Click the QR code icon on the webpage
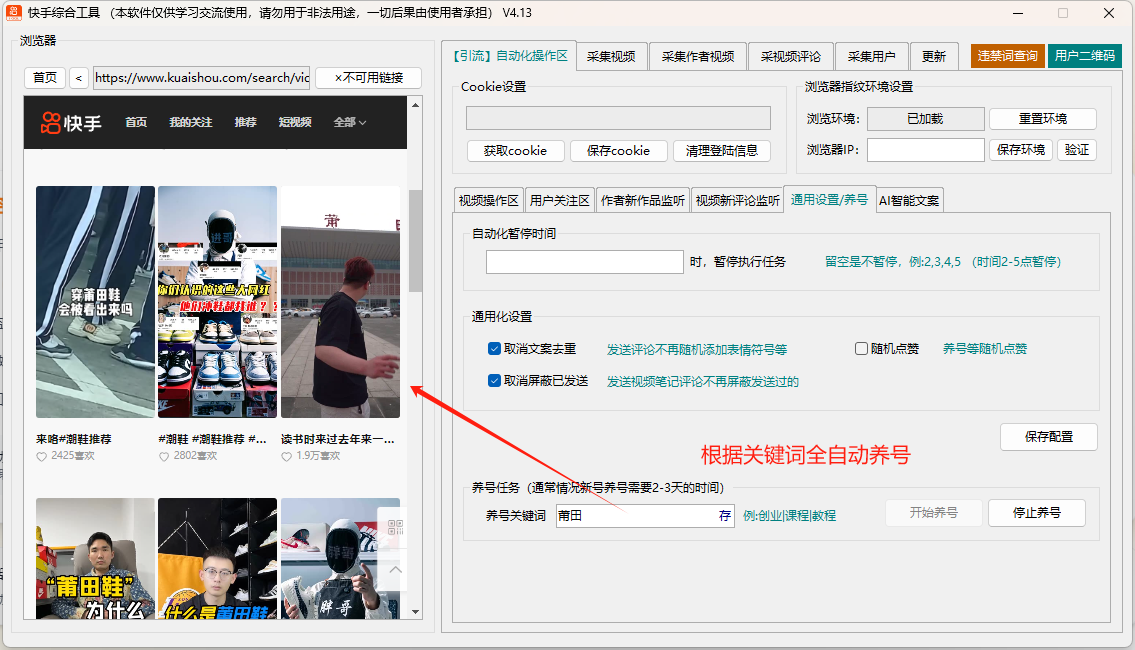The width and height of the screenshot is (1135, 650). click(x=395, y=529)
